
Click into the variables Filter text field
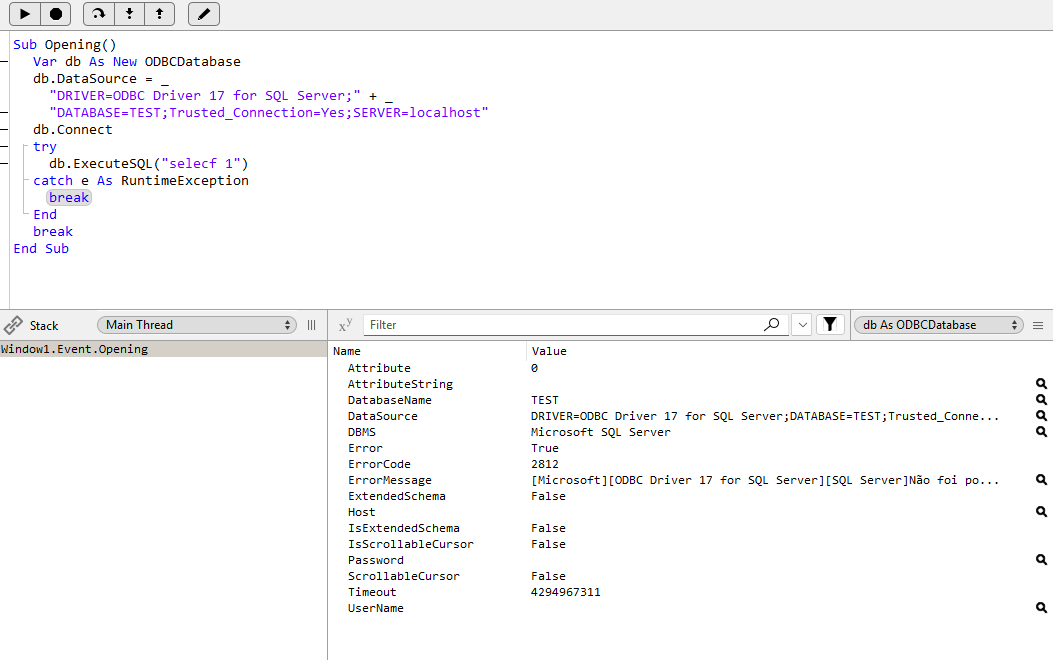pos(560,325)
